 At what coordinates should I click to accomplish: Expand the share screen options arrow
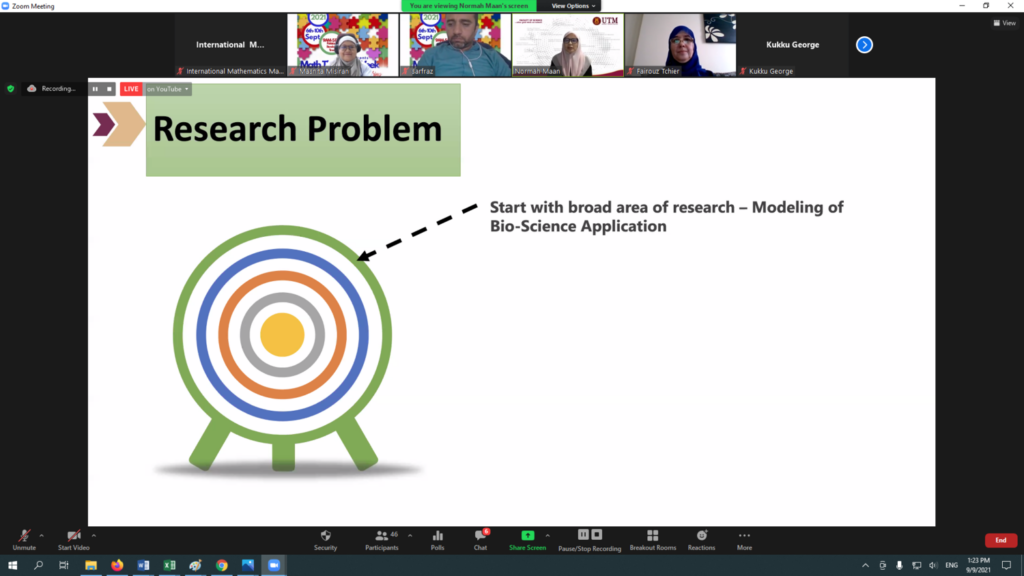point(547,536)
